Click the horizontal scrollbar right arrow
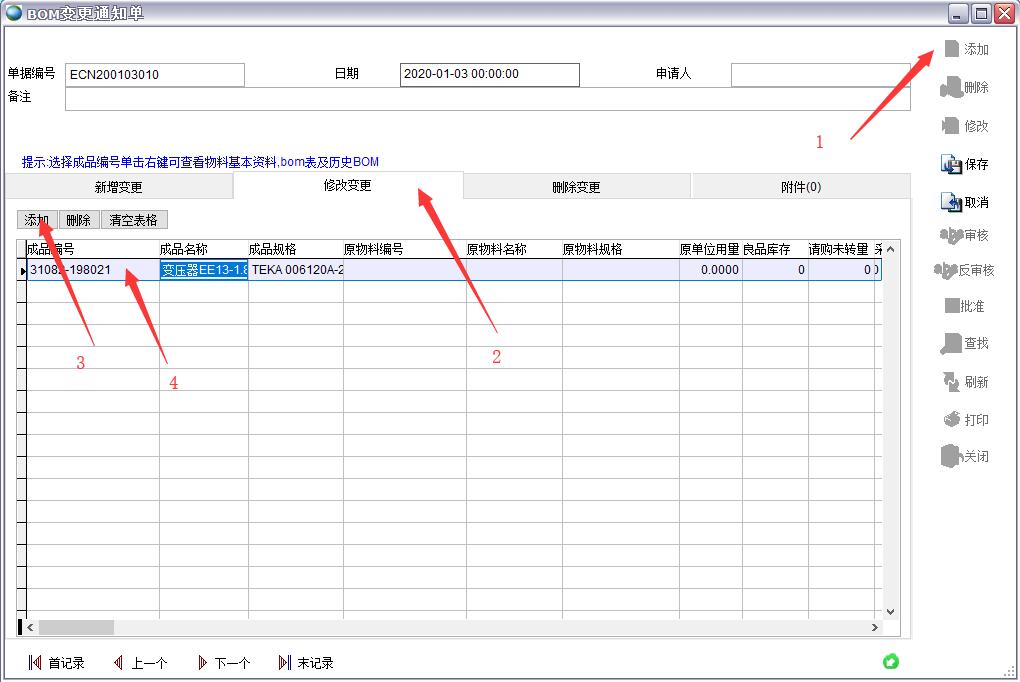The width and height of the screenshot is (1020, 682). point(875,628)
